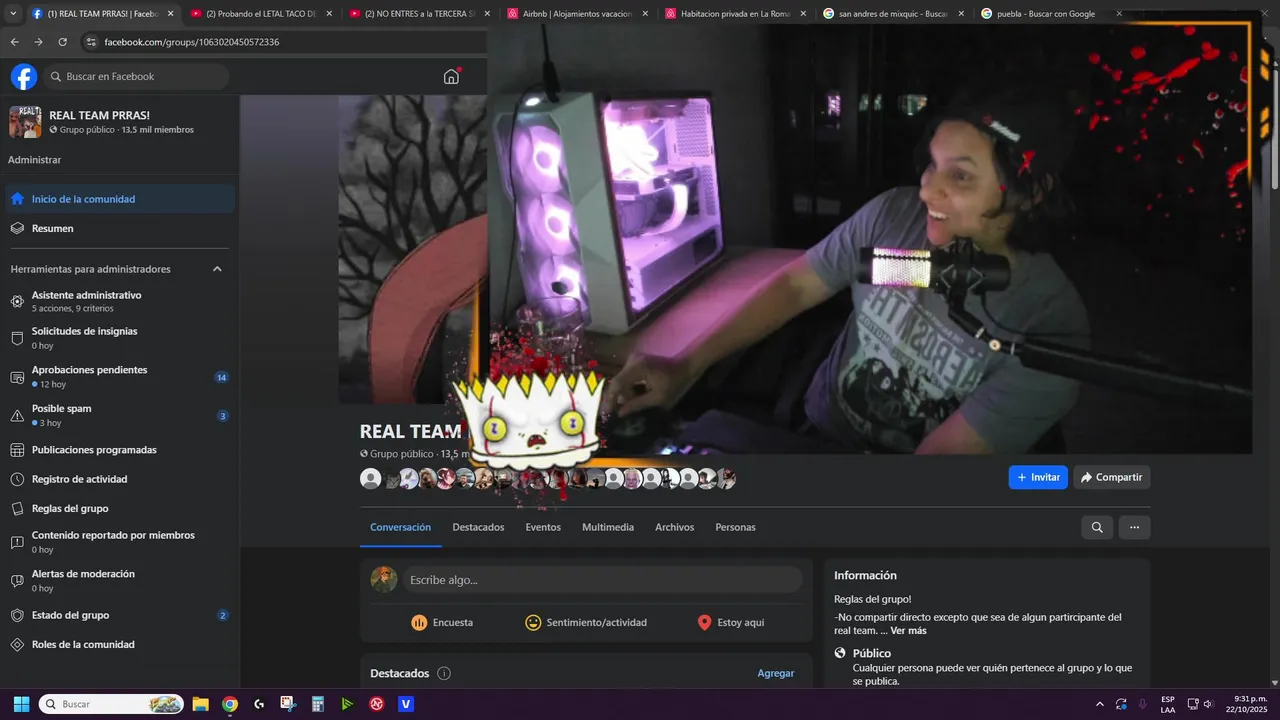Click the Roles de la comunidad icon

(17, 644)
